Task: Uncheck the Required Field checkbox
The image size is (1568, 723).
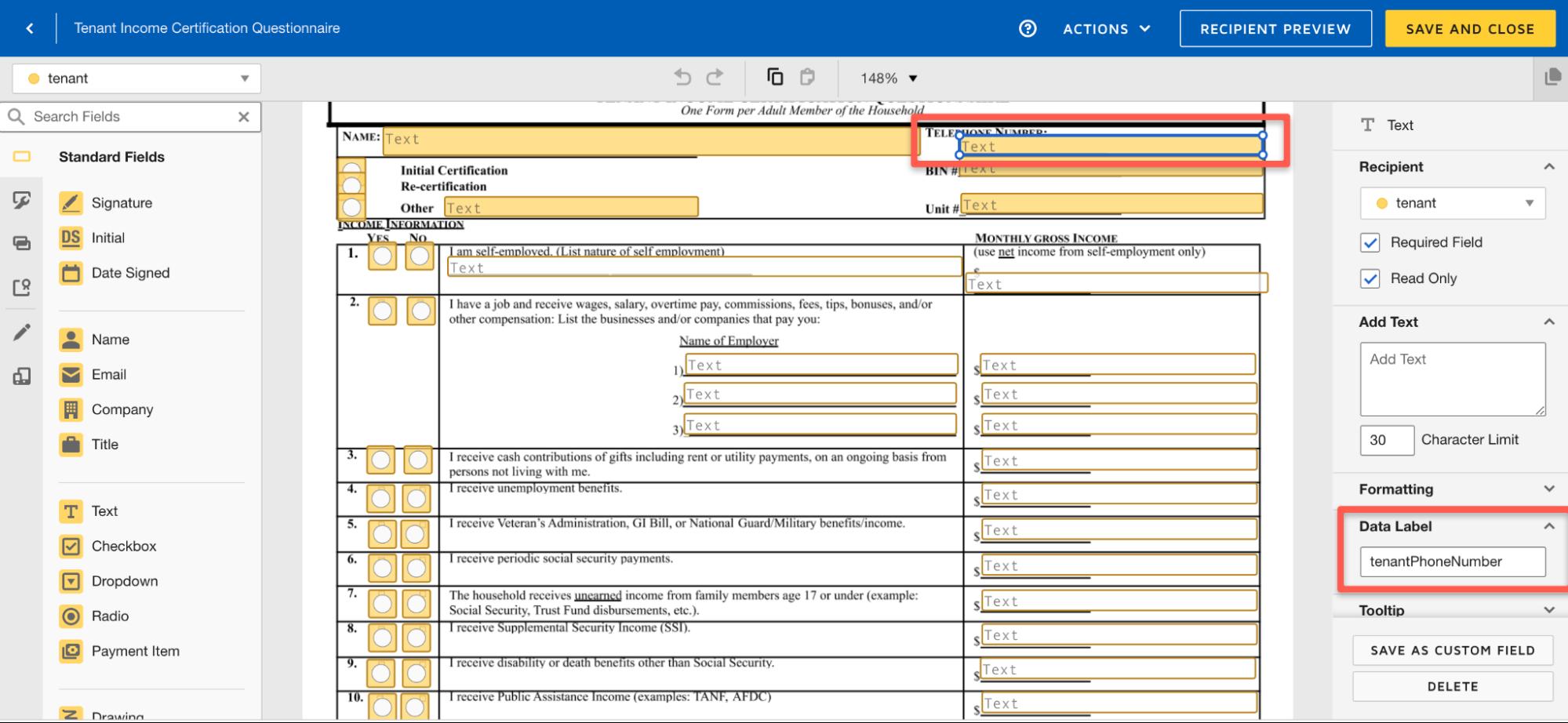Action: coord(1370,242)
